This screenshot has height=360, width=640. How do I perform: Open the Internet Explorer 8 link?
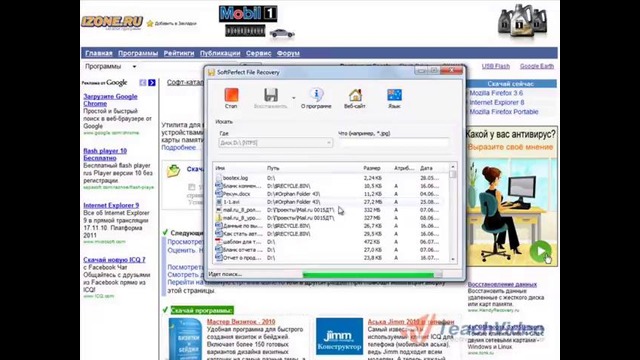point(496,102)
